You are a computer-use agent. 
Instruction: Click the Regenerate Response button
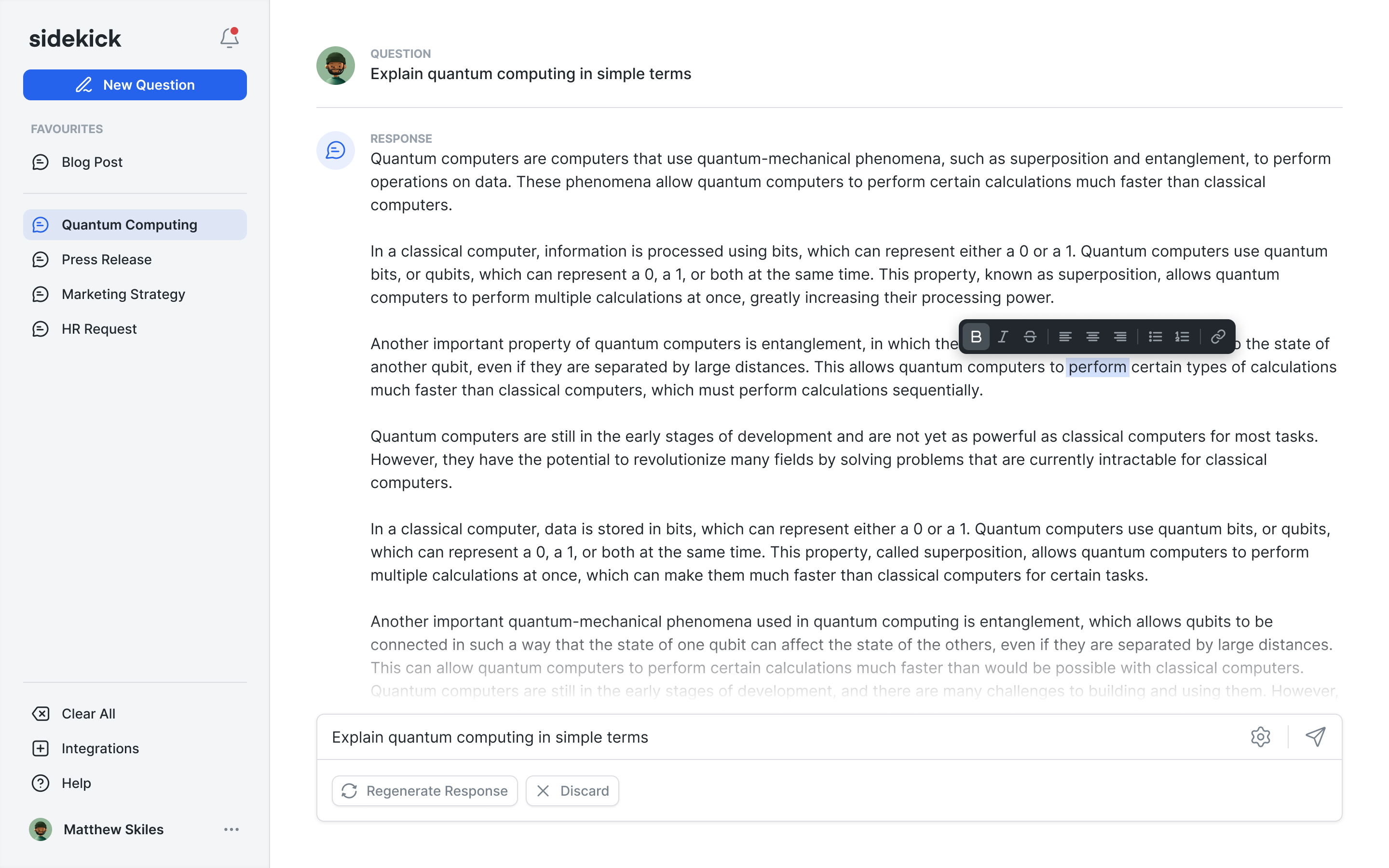click(x=424, y=790)
